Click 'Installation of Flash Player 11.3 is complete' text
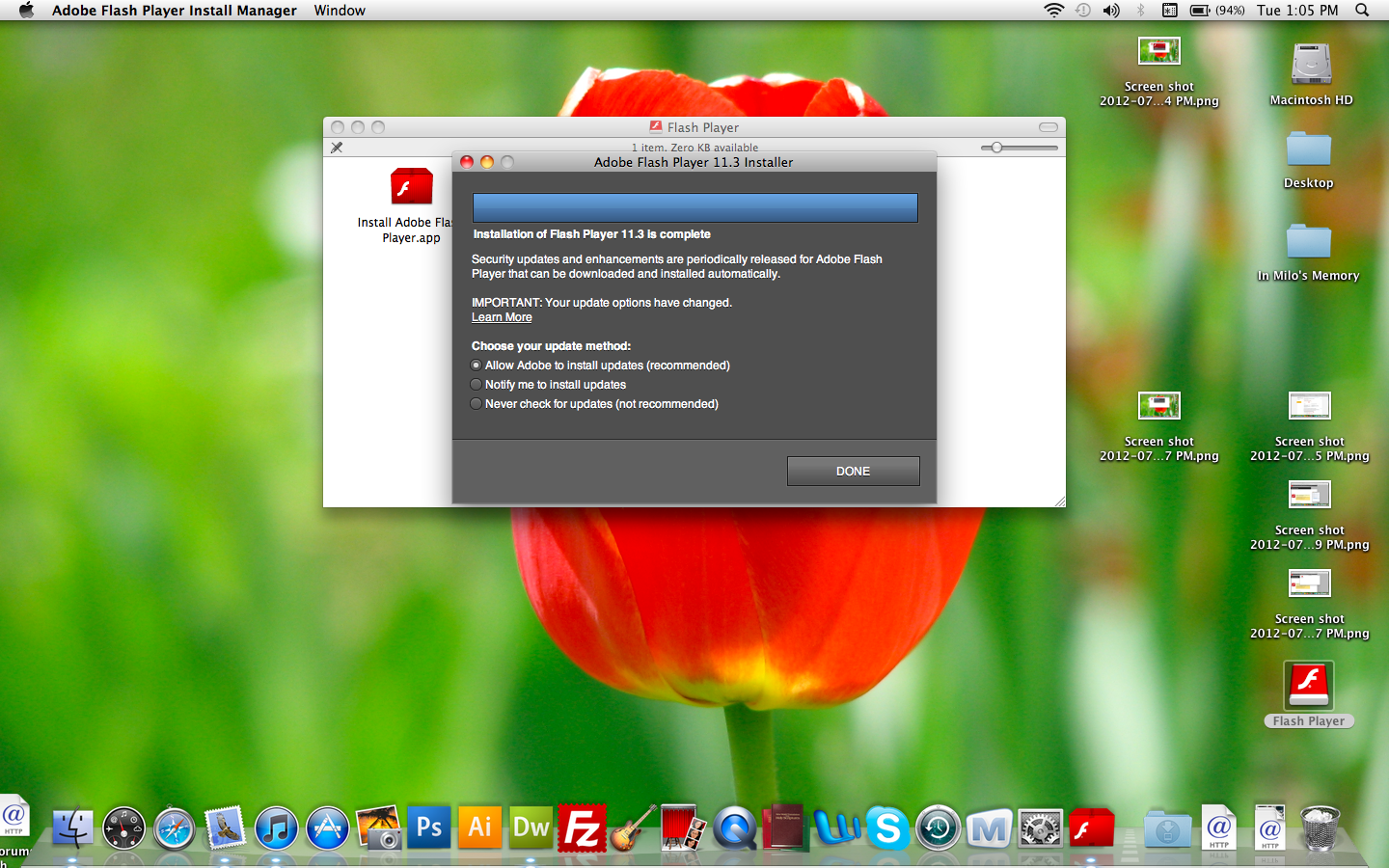 point(591,234)
